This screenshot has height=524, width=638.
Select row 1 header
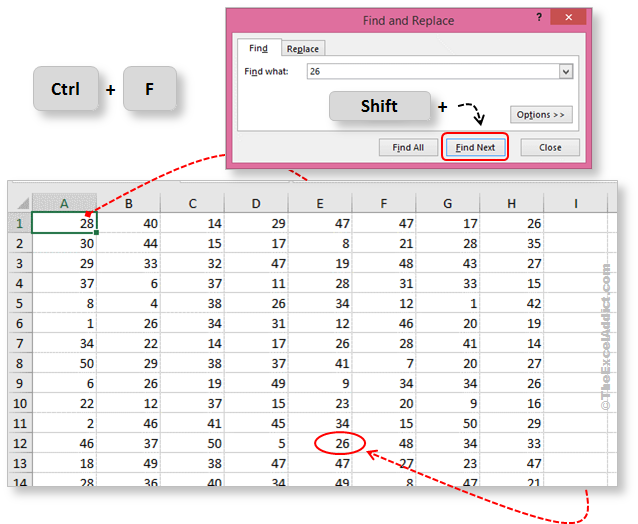(x=20, y=223)
